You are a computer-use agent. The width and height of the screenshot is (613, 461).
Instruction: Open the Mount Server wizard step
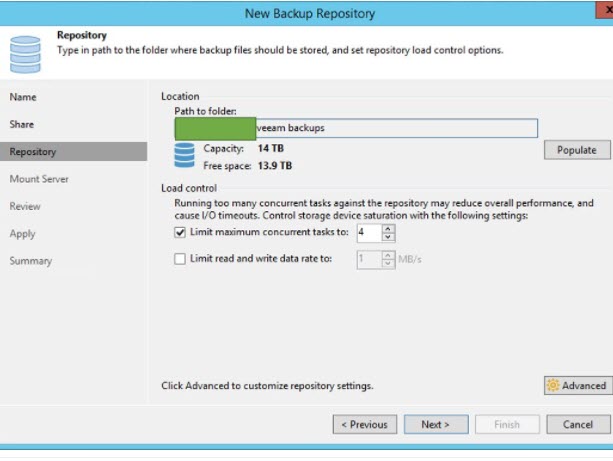point(39,179)
